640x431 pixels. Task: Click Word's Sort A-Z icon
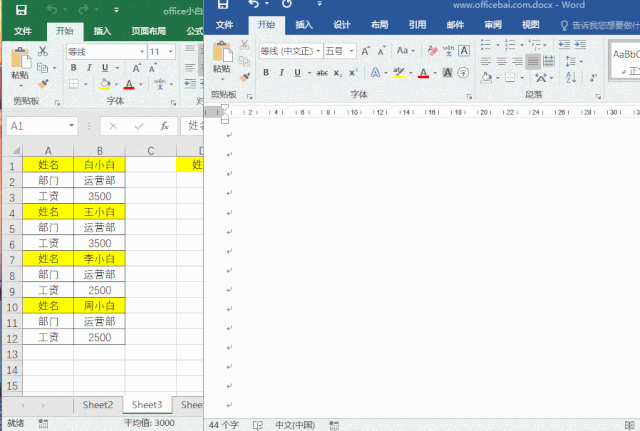[x=571, y=77]
